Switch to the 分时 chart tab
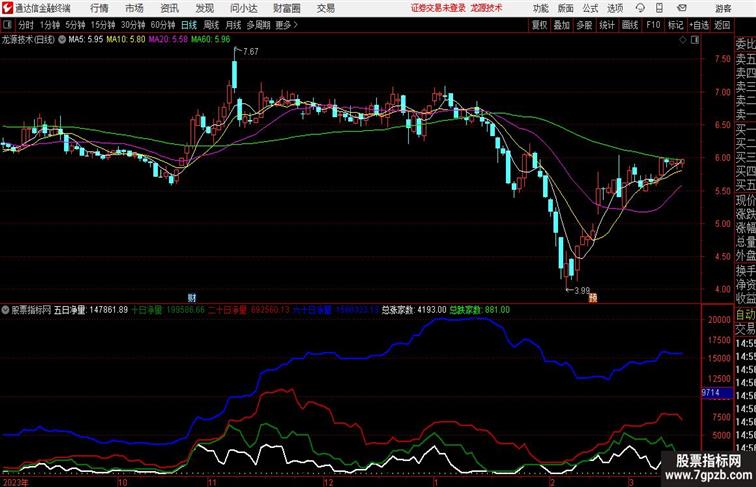Viewport: 756px width, 487px height. tap(26, 25)
